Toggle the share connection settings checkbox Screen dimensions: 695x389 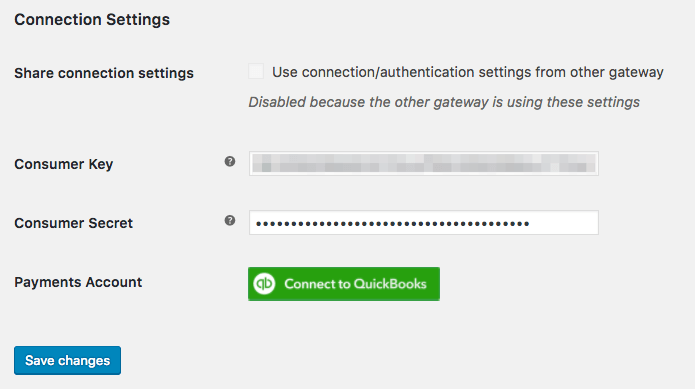point(256,71)
